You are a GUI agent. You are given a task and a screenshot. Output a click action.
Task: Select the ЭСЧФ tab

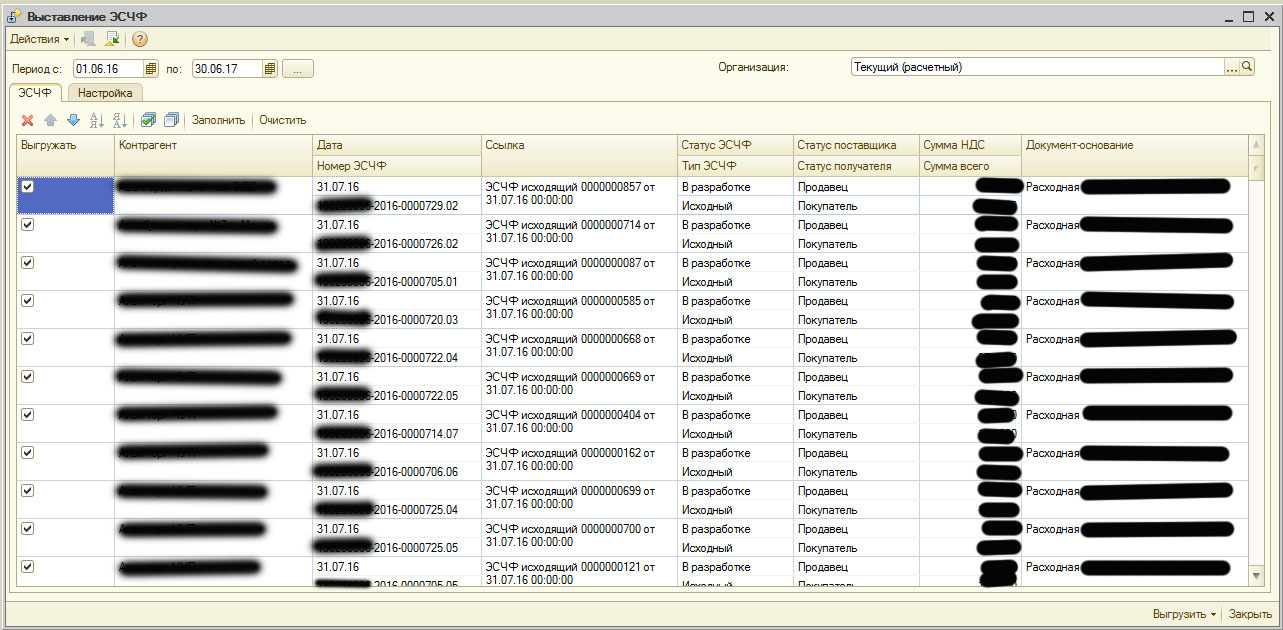click(35, 93)
